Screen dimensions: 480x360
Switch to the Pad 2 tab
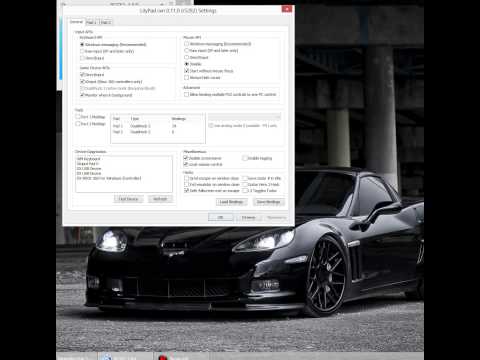click(x=105, y=22)
